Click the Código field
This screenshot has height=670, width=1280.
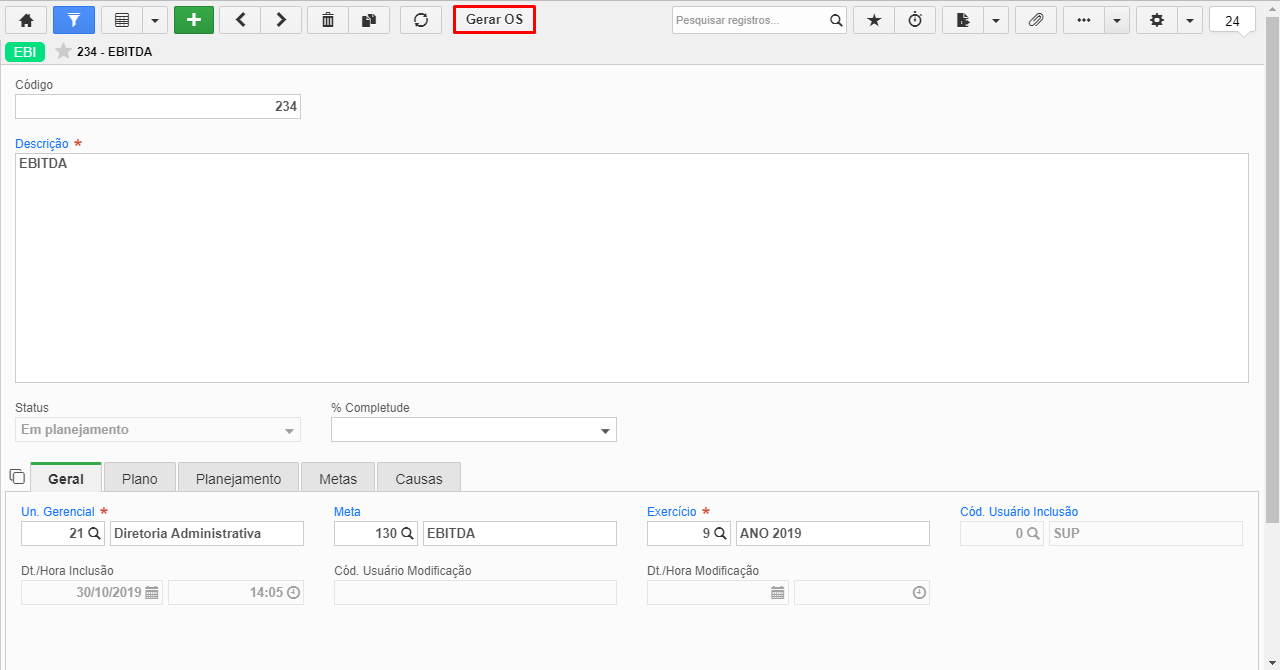(158, 106)
